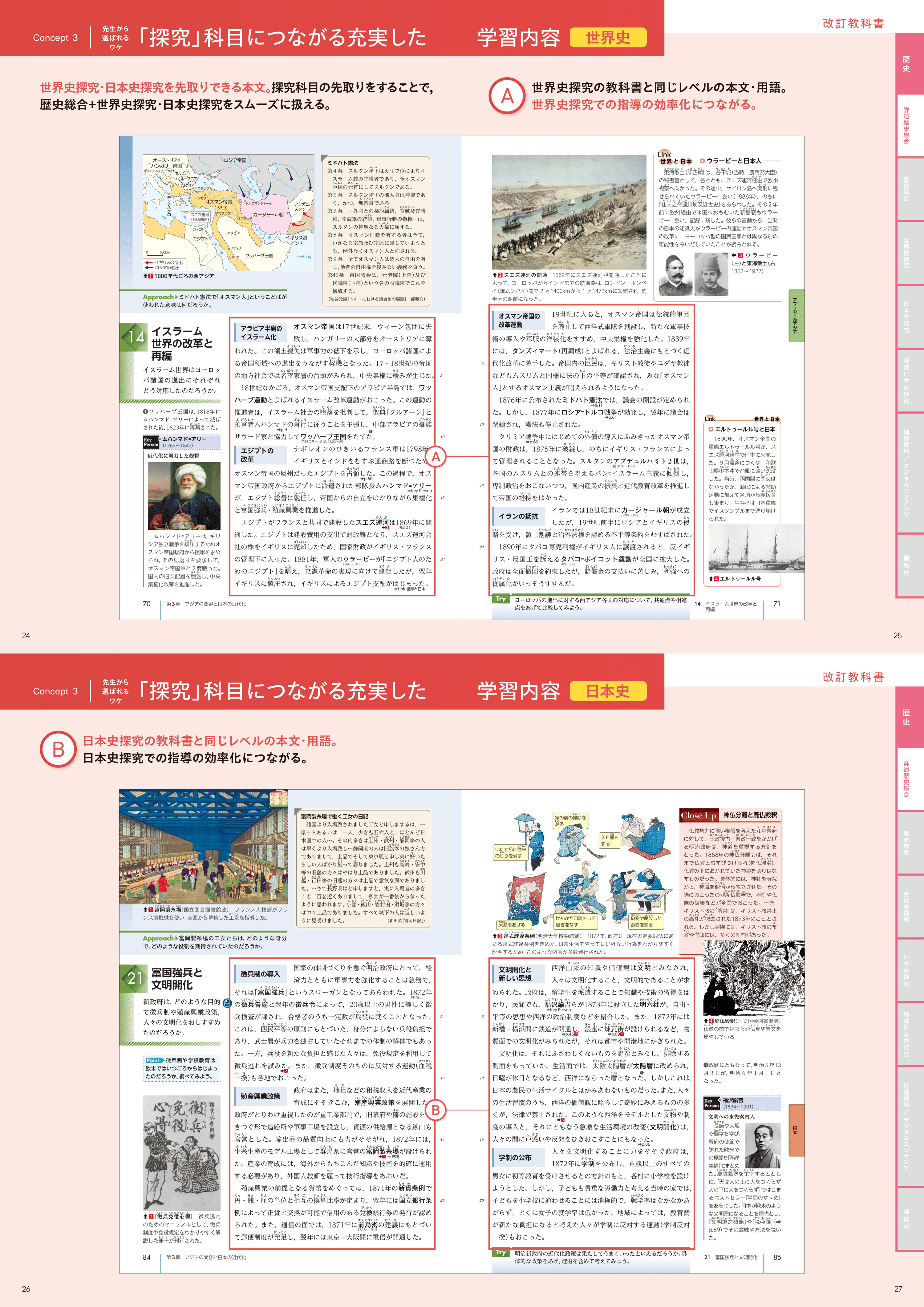Open the 富岡製糸場 factory illustration

203,847
